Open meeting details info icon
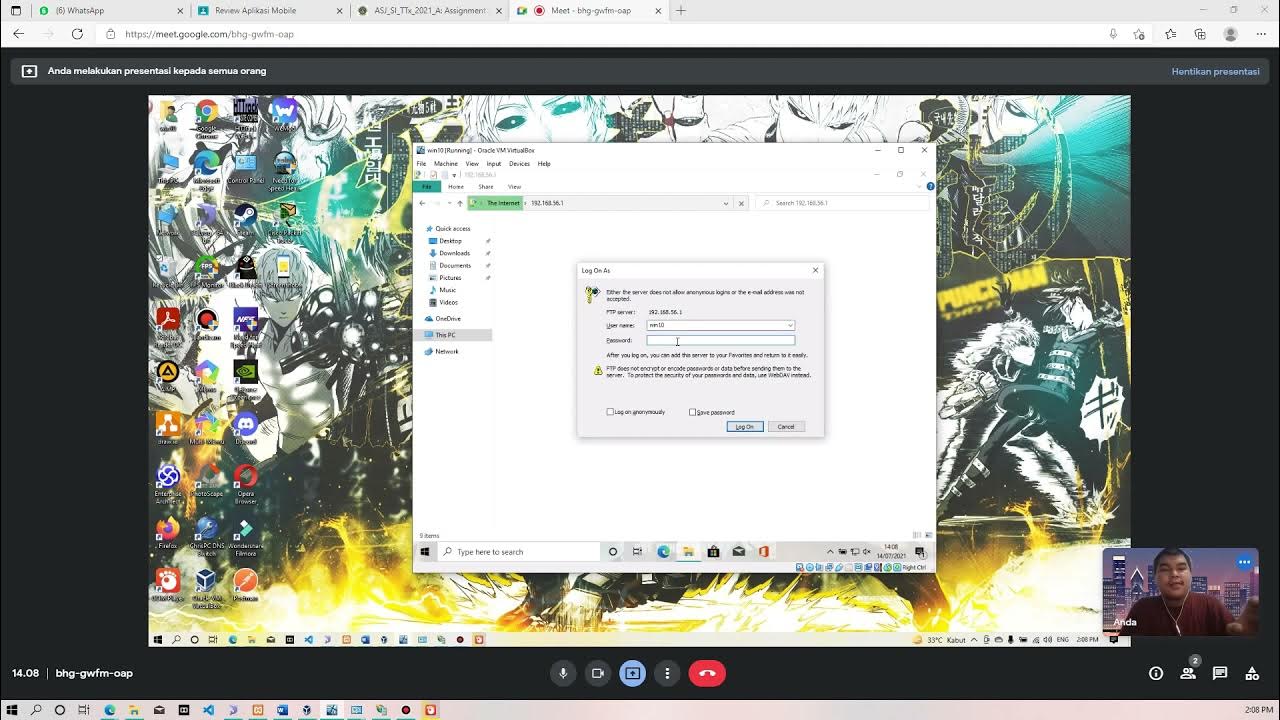Viewport: 1280px width, 720px height. pos(1156,673)
